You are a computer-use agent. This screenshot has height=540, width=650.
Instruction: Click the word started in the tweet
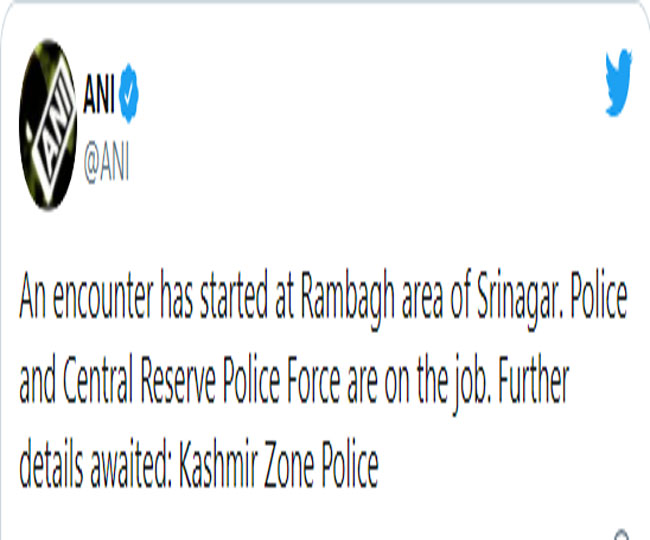(234, 297)
